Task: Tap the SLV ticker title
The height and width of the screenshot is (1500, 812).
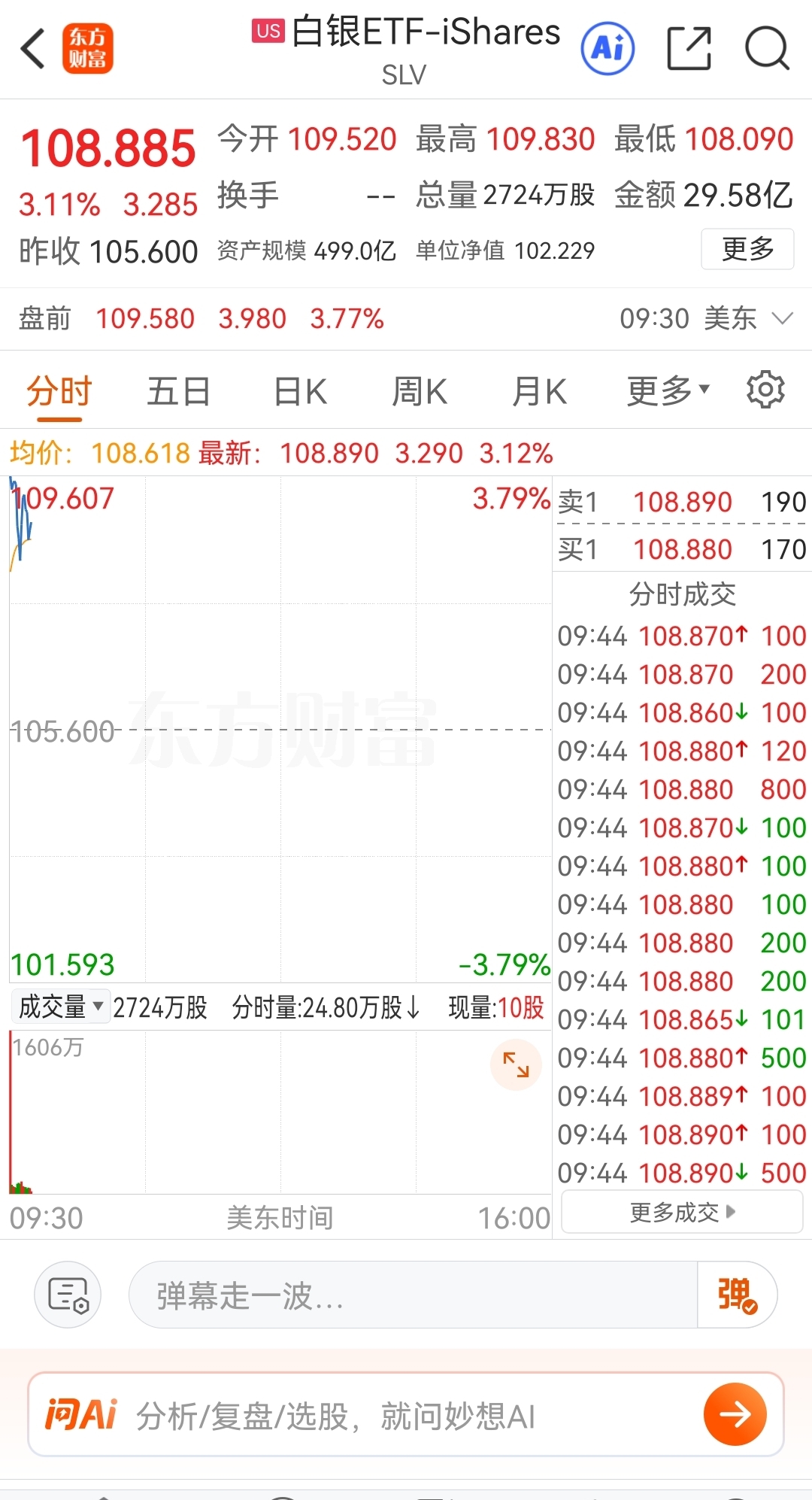Action: click(x=404, y=74)
